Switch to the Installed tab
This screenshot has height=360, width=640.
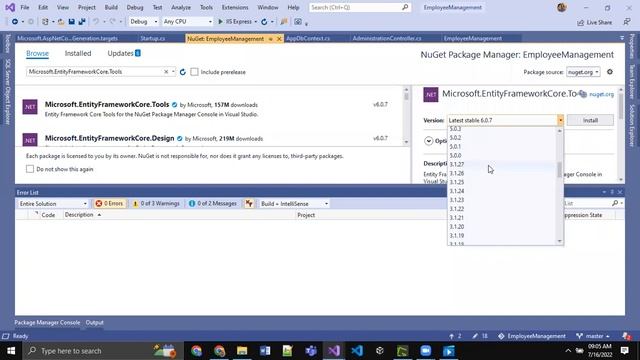pyautogui.click(x=78, y=53)
